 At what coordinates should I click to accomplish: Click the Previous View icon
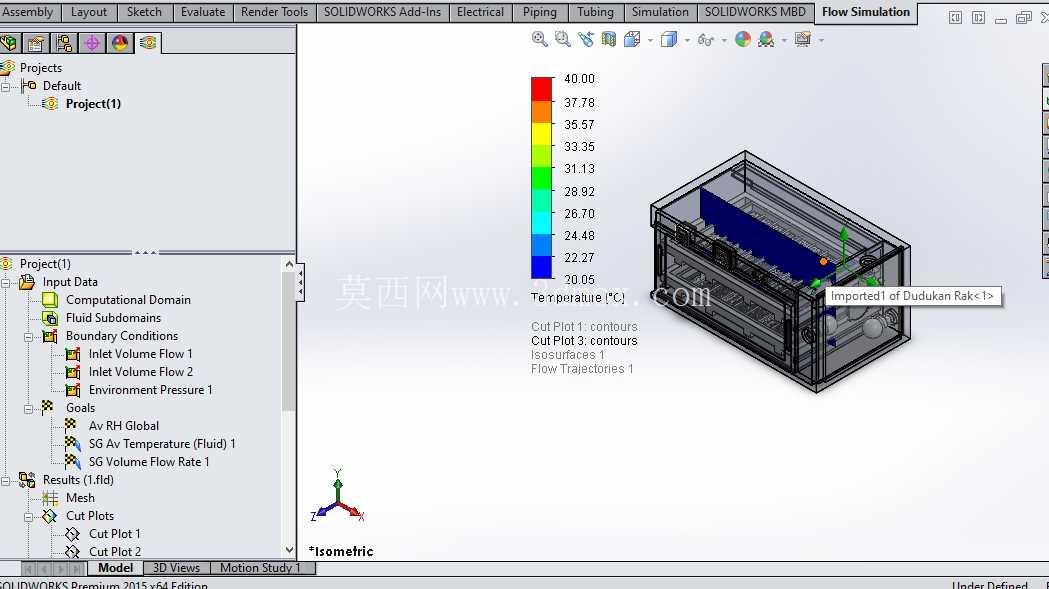tap(586, 39)
